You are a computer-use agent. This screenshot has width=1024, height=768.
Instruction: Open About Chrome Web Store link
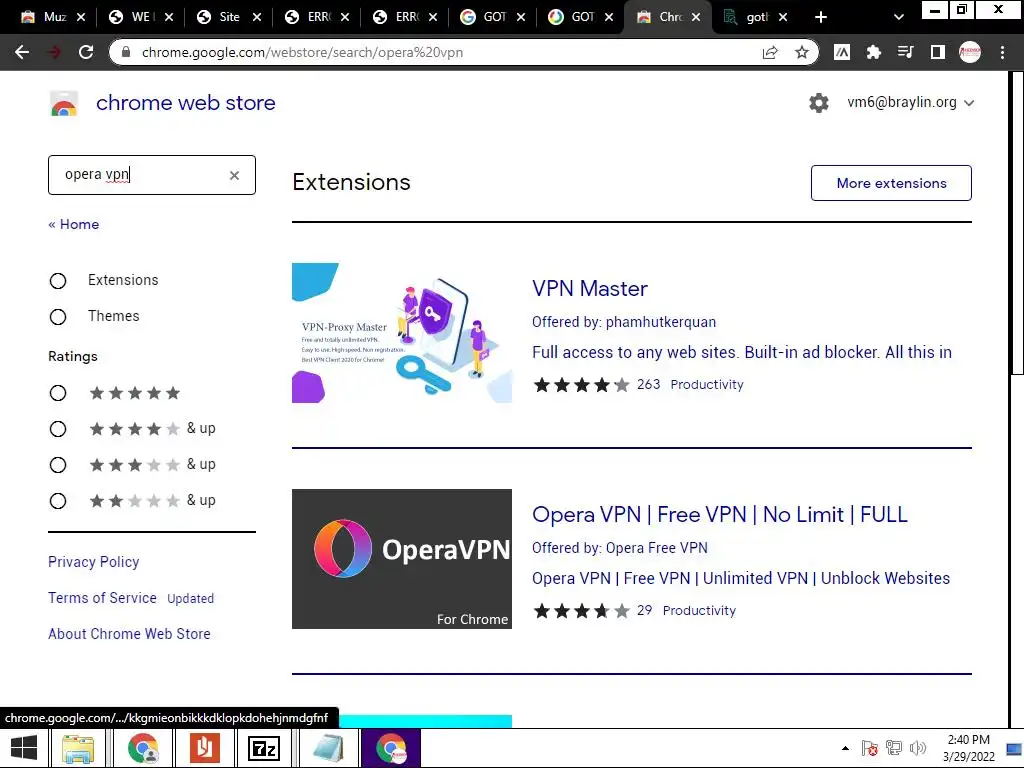tap(129, 633)
